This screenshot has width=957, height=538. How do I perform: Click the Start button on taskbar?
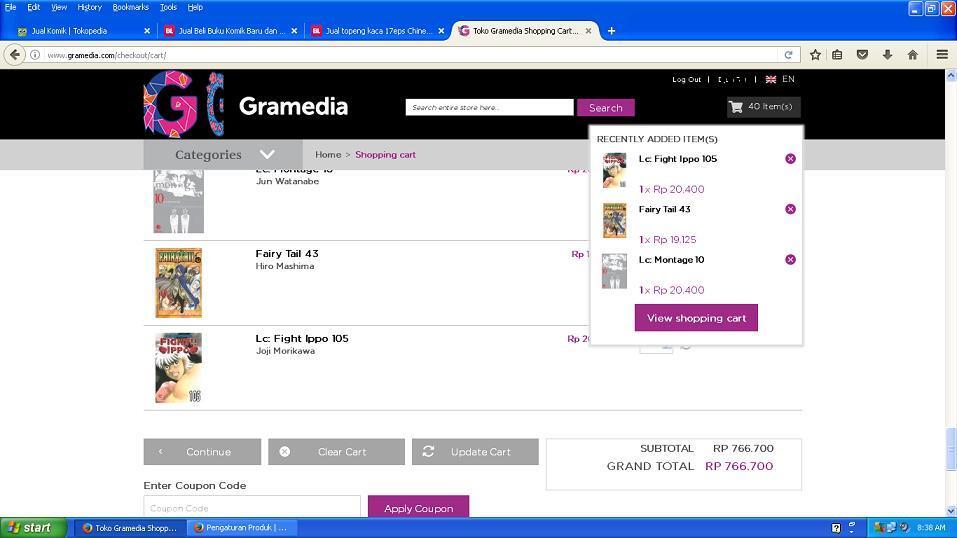(x=33, y=528)
